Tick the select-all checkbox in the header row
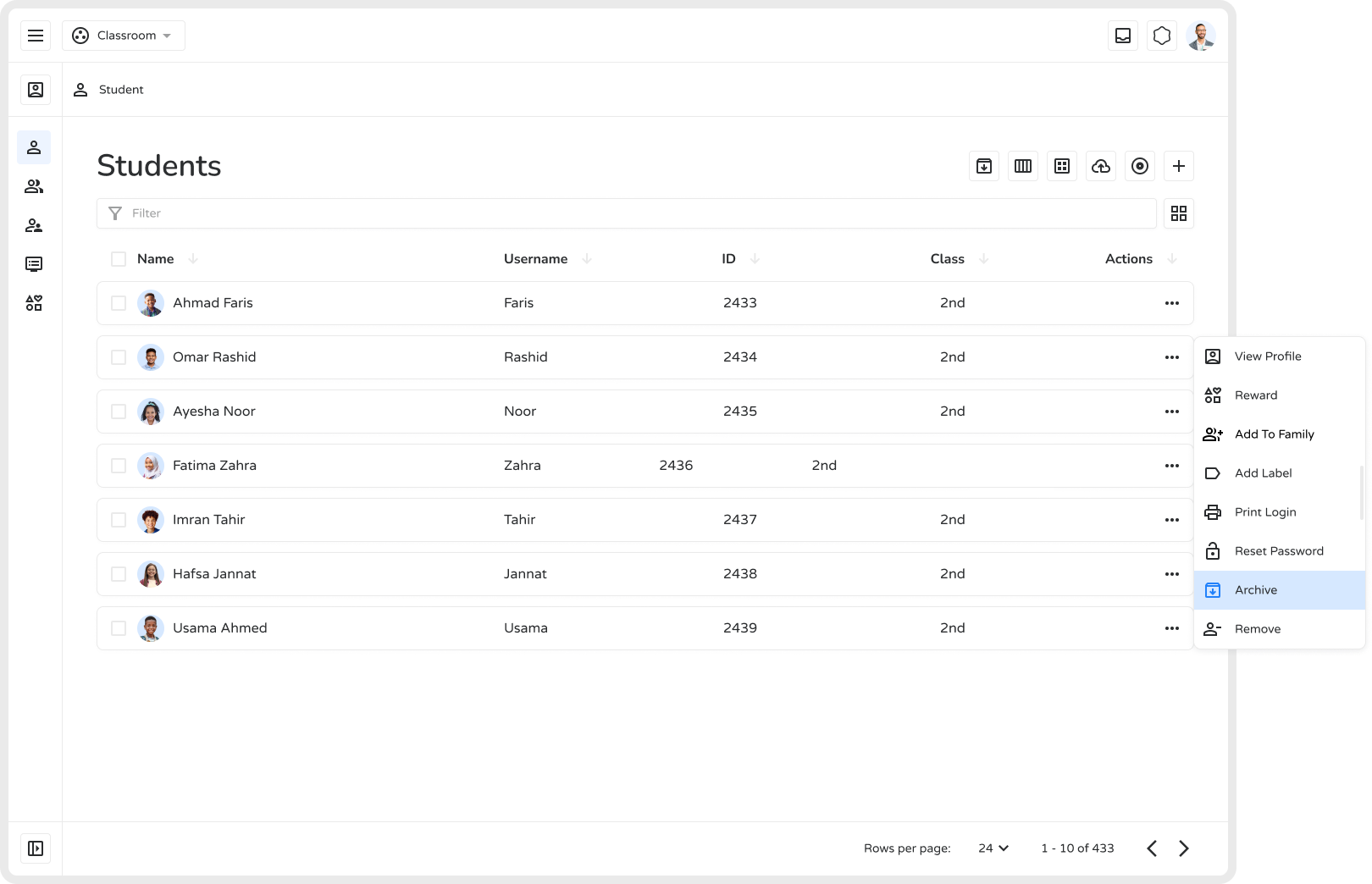 (119, 258)
